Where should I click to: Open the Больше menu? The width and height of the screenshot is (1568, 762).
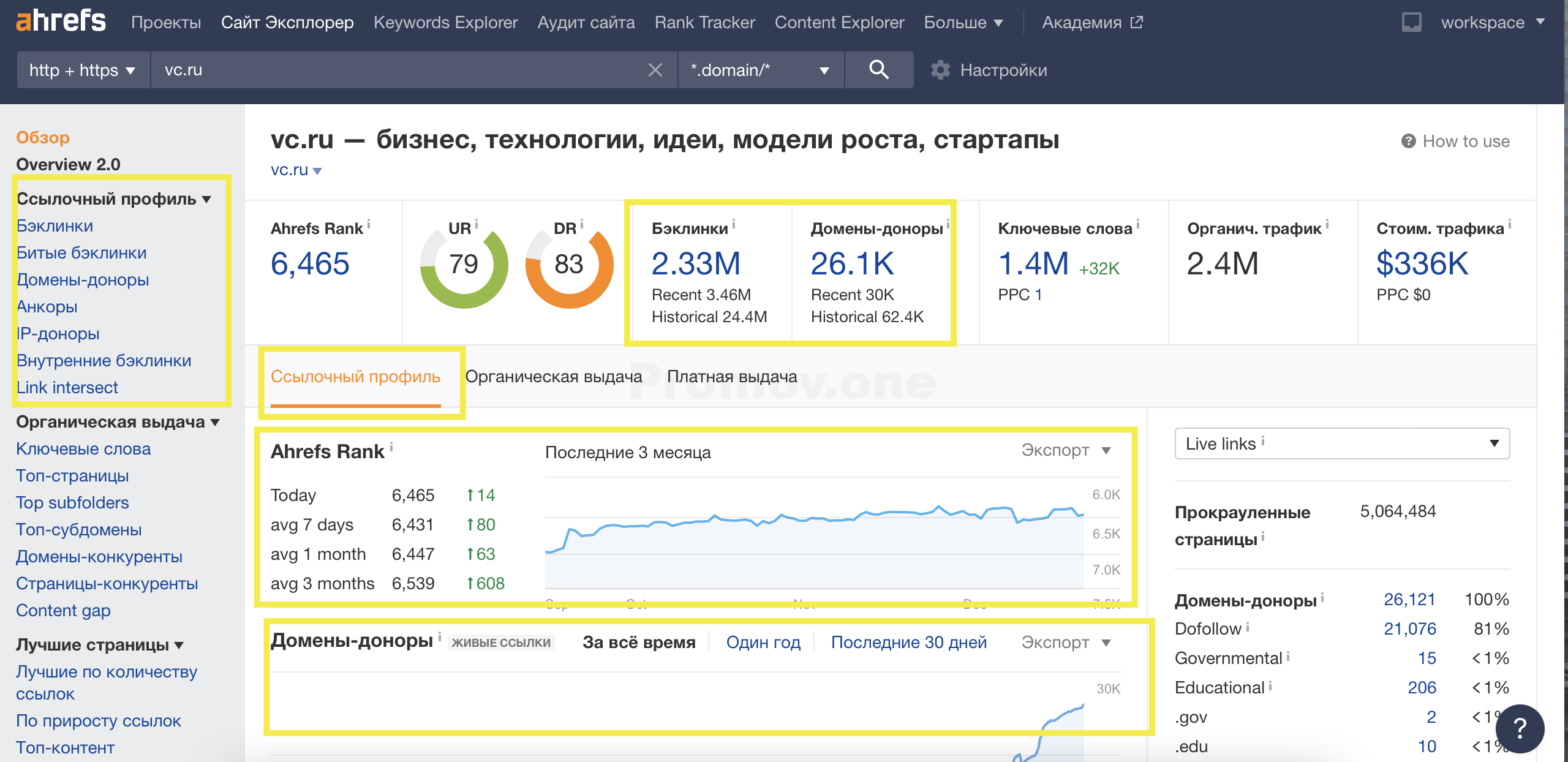coord(963,23)
